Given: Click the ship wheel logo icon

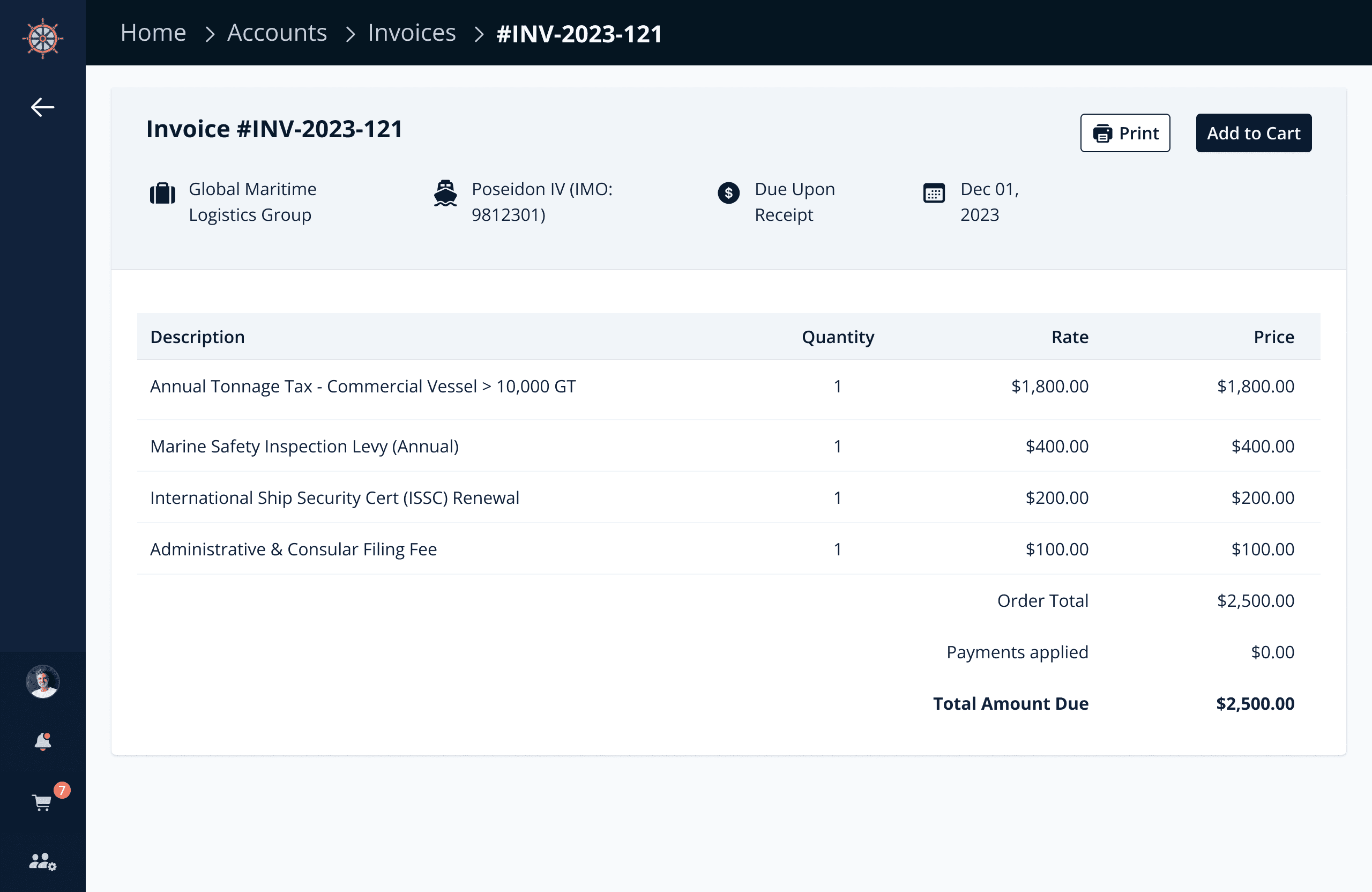Looking at the screenshot, I should pos(43,38).
